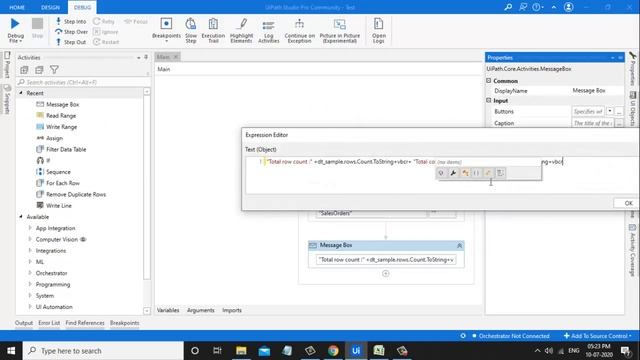Select the For Each Row activity
Screen dimensions: 640x360
tap(63, 183)
